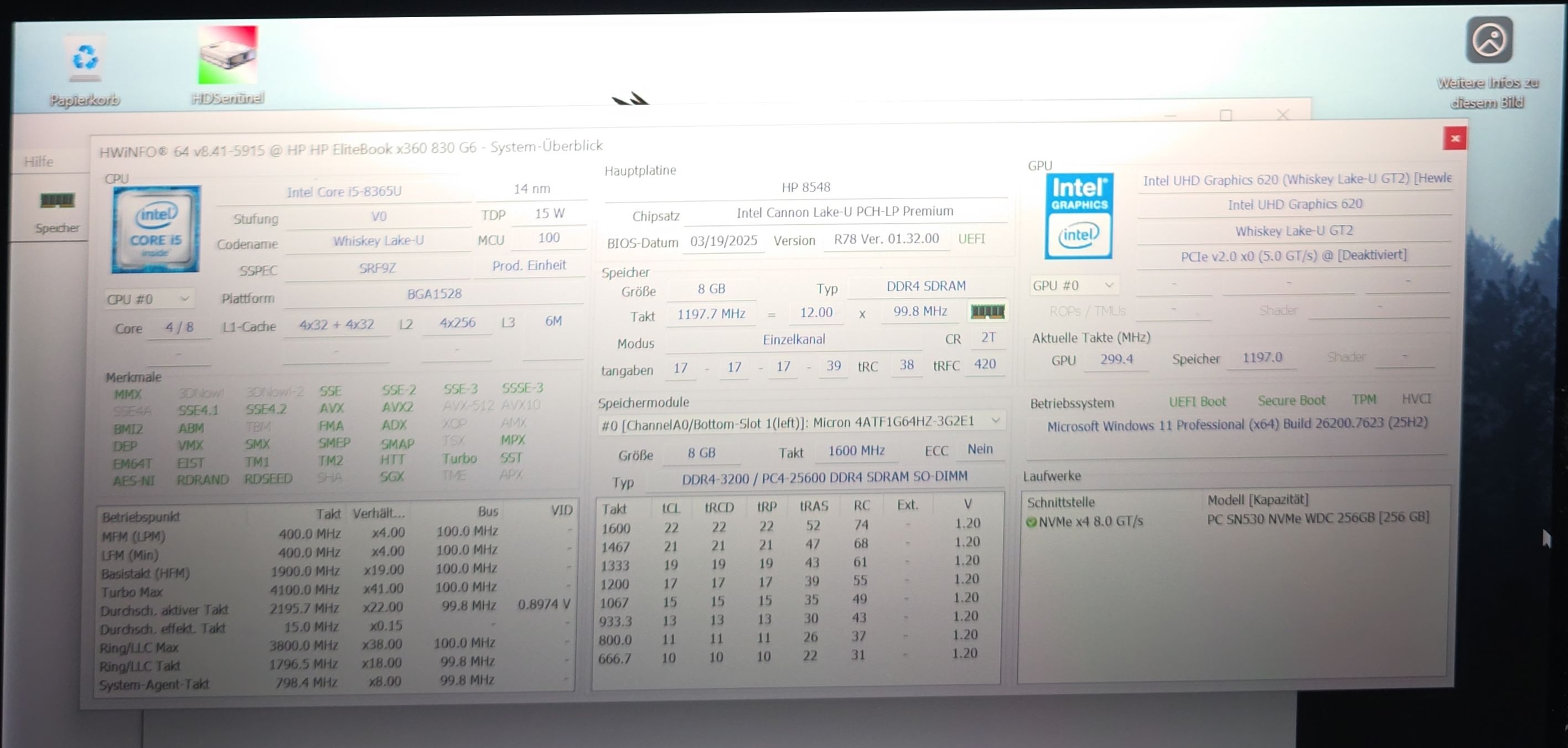Open the Speichermodule slot dropdown

[x=801, y=421]
